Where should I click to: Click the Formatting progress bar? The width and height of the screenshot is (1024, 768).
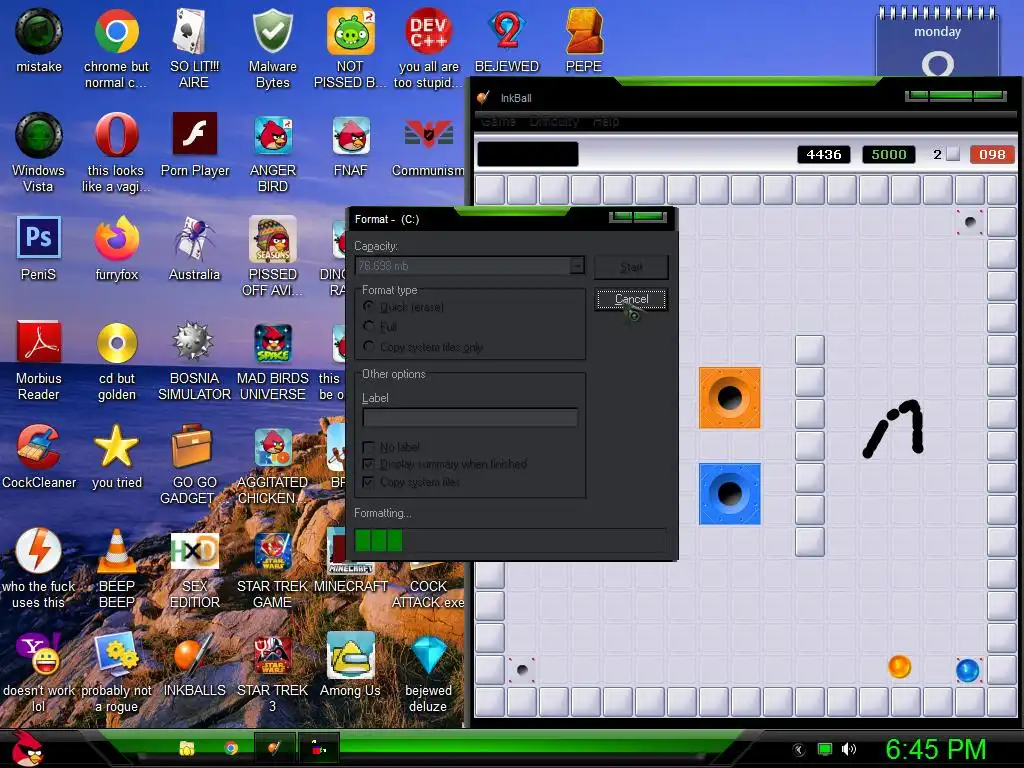tap(511, 541)
